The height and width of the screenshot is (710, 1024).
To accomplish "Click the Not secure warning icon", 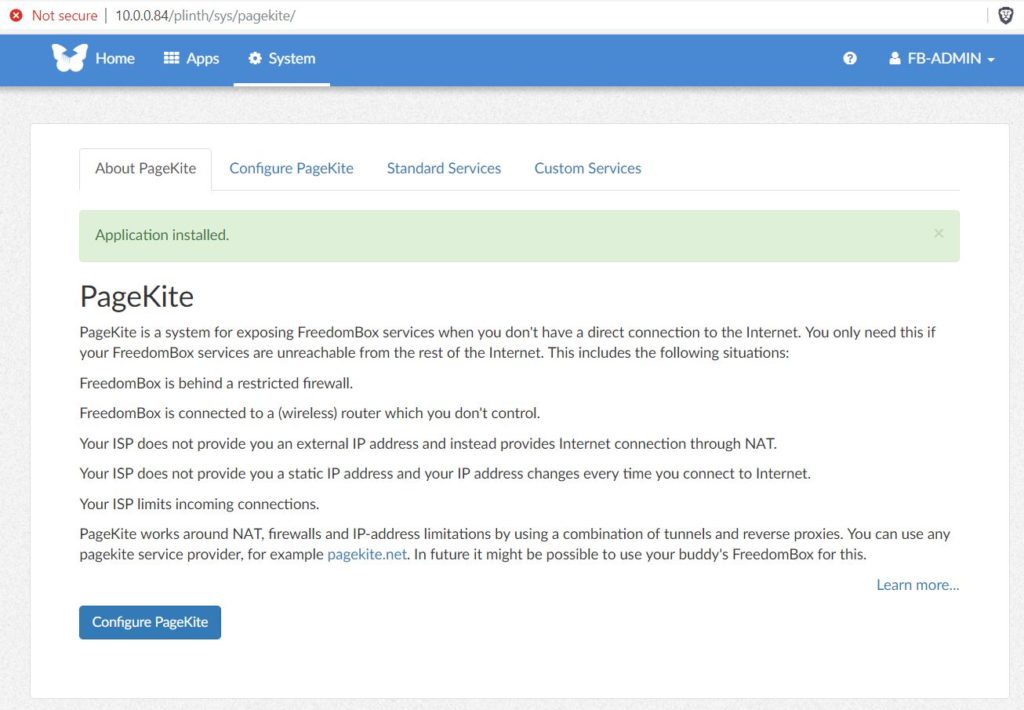I will click(x=16, y=15).
